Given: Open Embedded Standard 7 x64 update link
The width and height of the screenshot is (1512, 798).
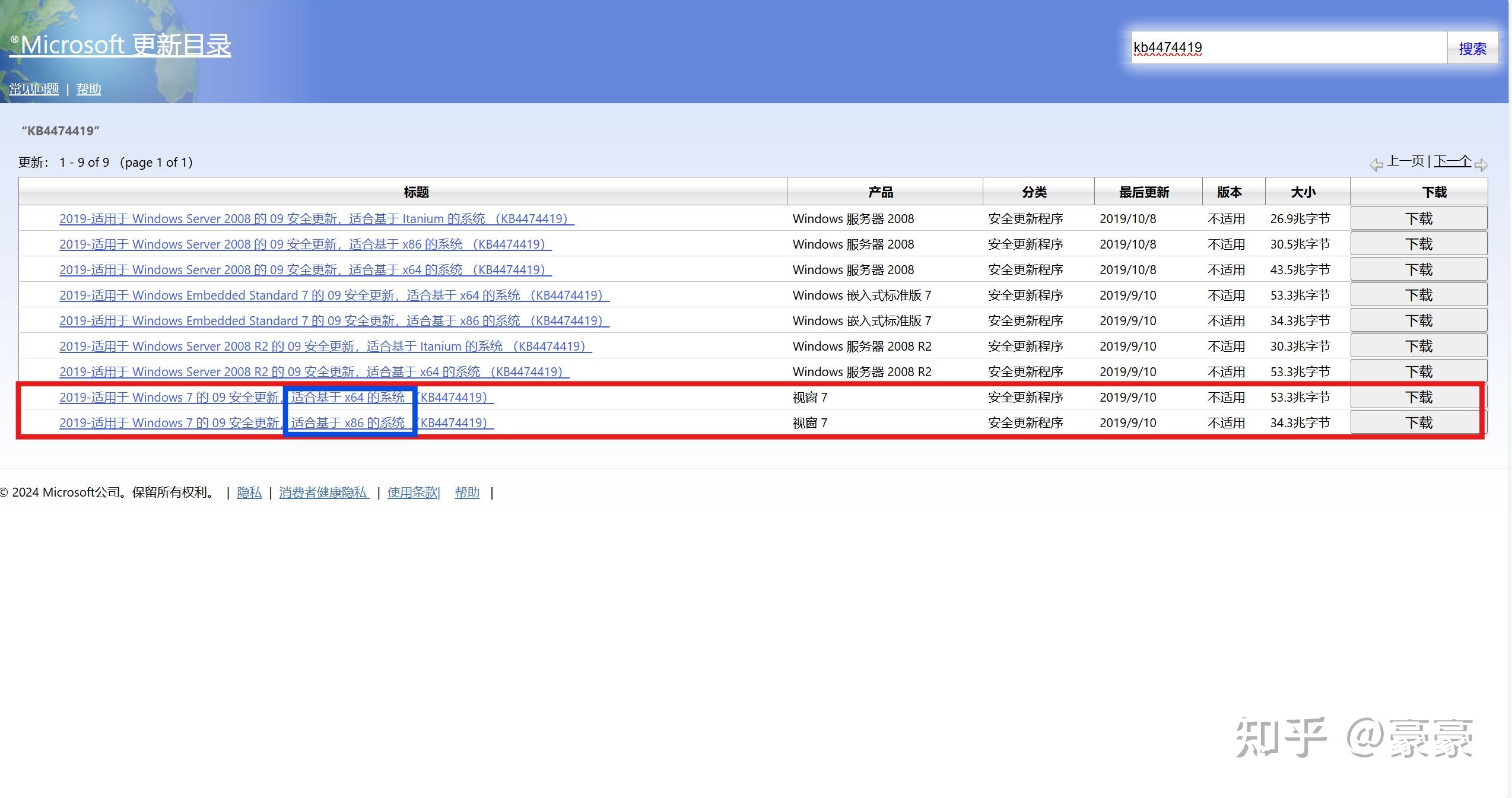Looking at the screenshot, I should (333, 295).
